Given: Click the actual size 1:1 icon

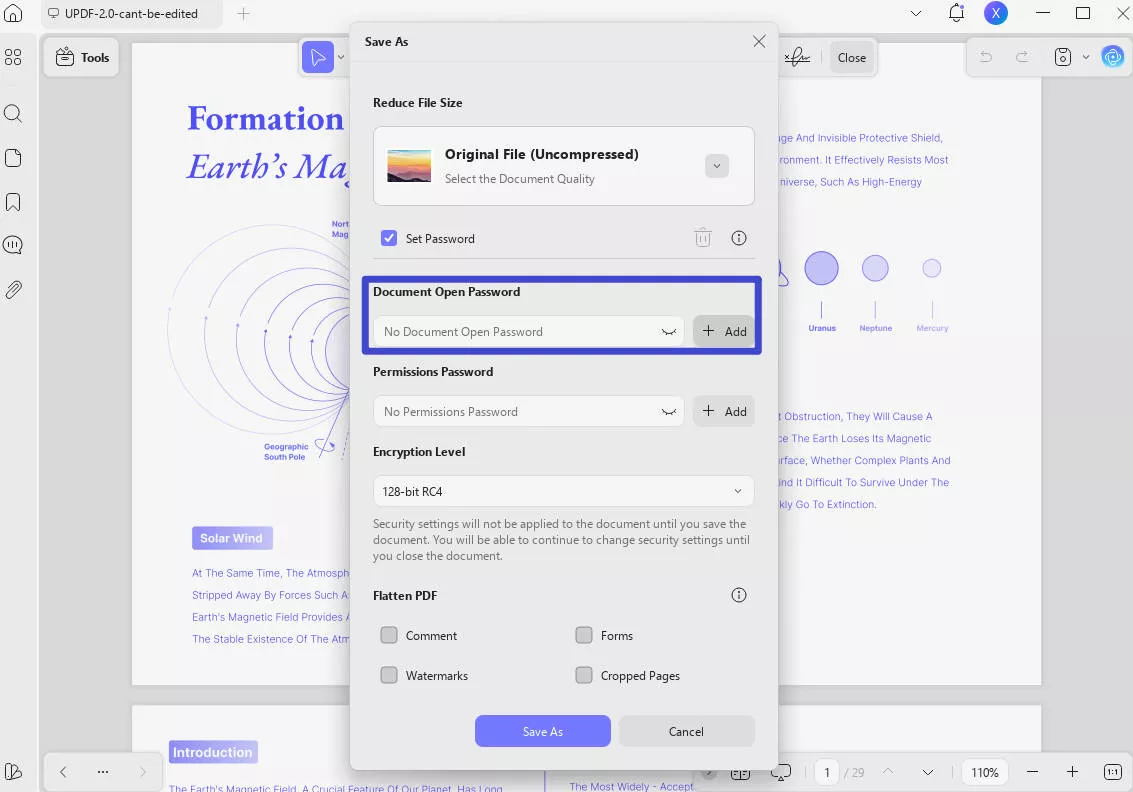Looking at the screenshot, I should coord(1113,772).
